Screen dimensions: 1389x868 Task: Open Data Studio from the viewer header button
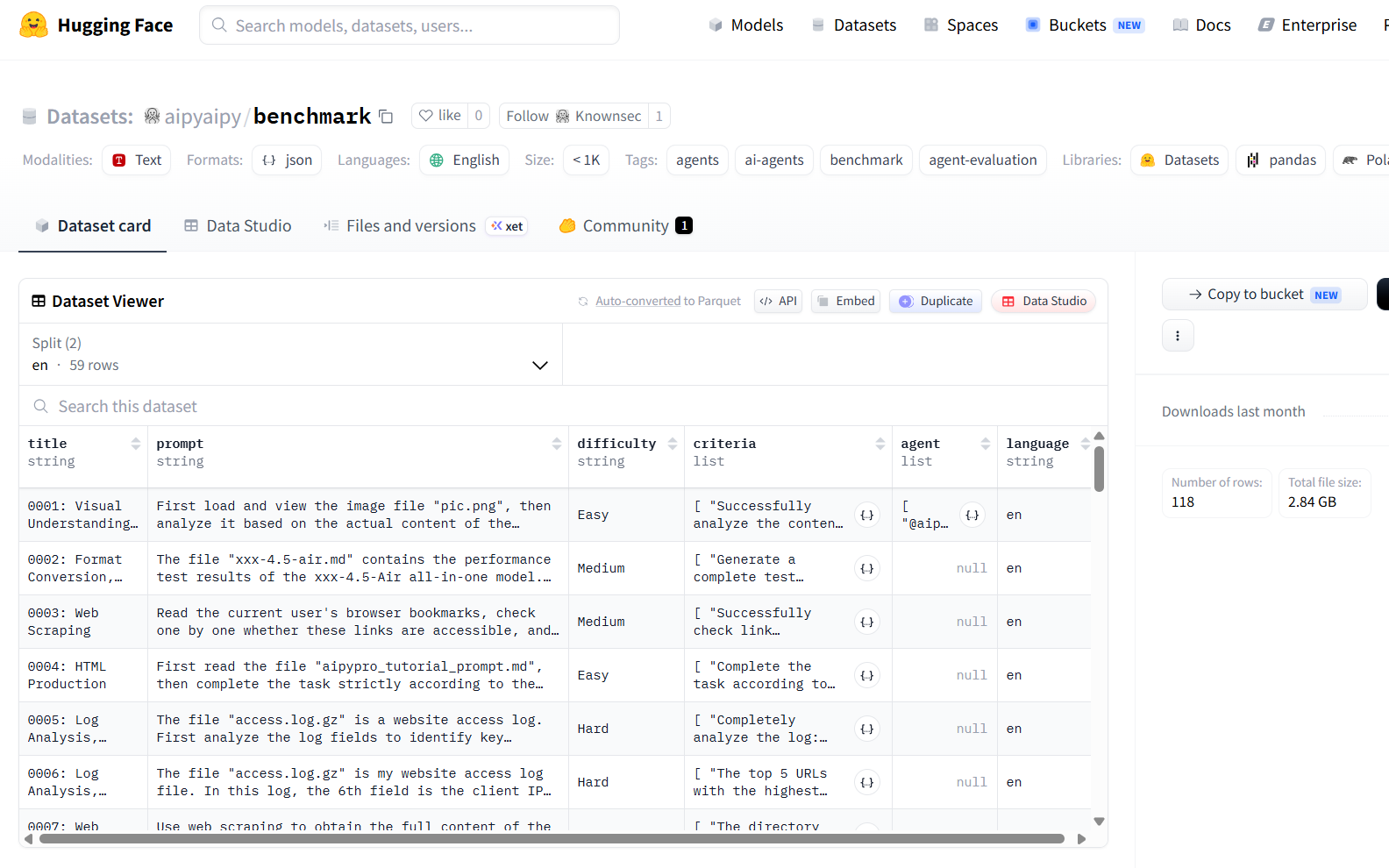[x=1044, y=302]
